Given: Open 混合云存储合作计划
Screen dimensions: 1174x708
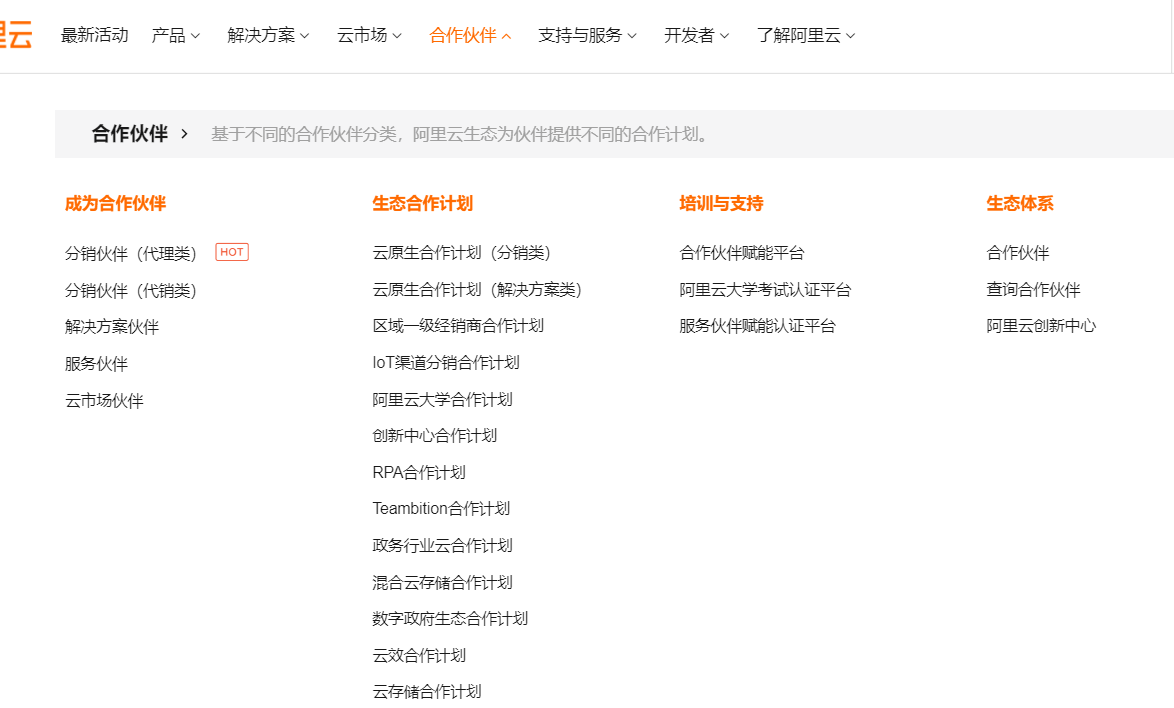Looking at the screenshot, I should pos(442,582).
